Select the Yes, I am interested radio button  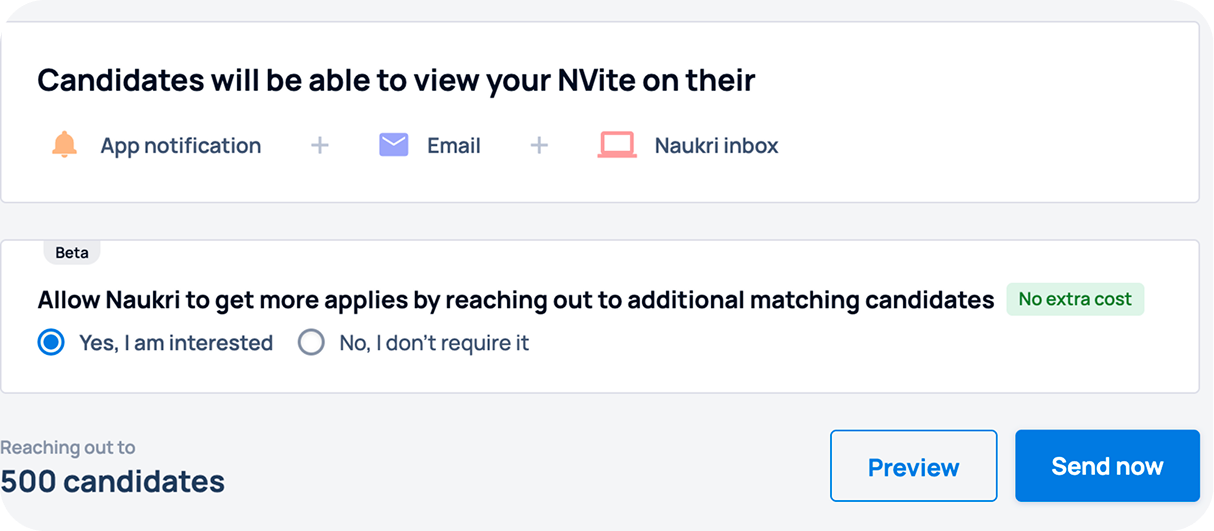click(51, 343)
